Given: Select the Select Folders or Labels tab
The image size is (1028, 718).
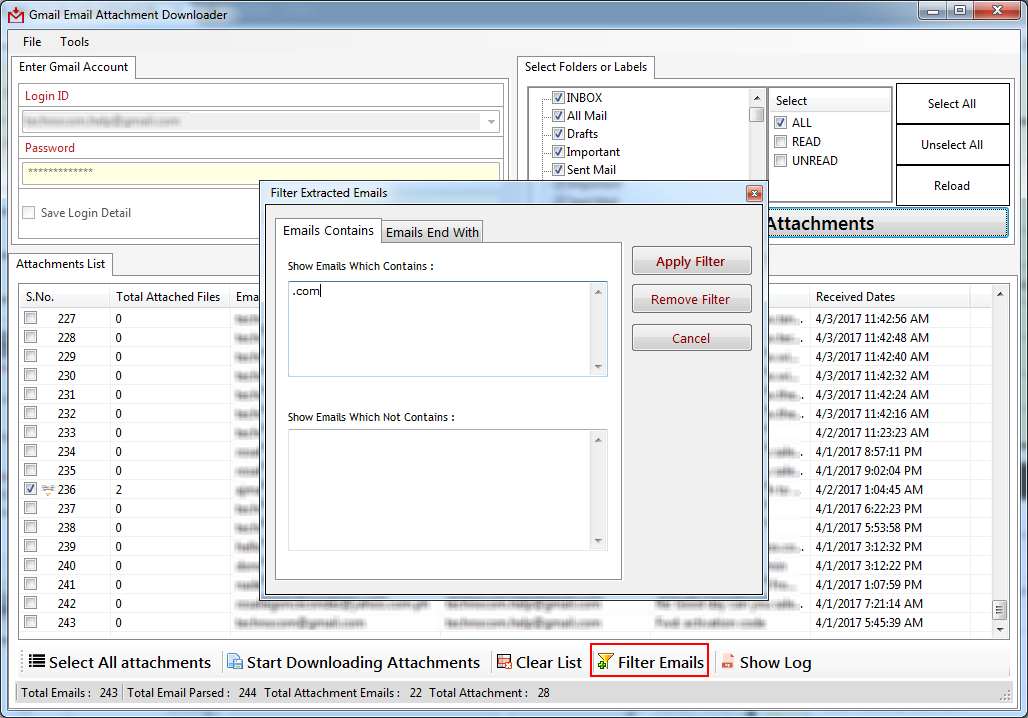Looking at the screenshot, I should click(x=585, y=67).
